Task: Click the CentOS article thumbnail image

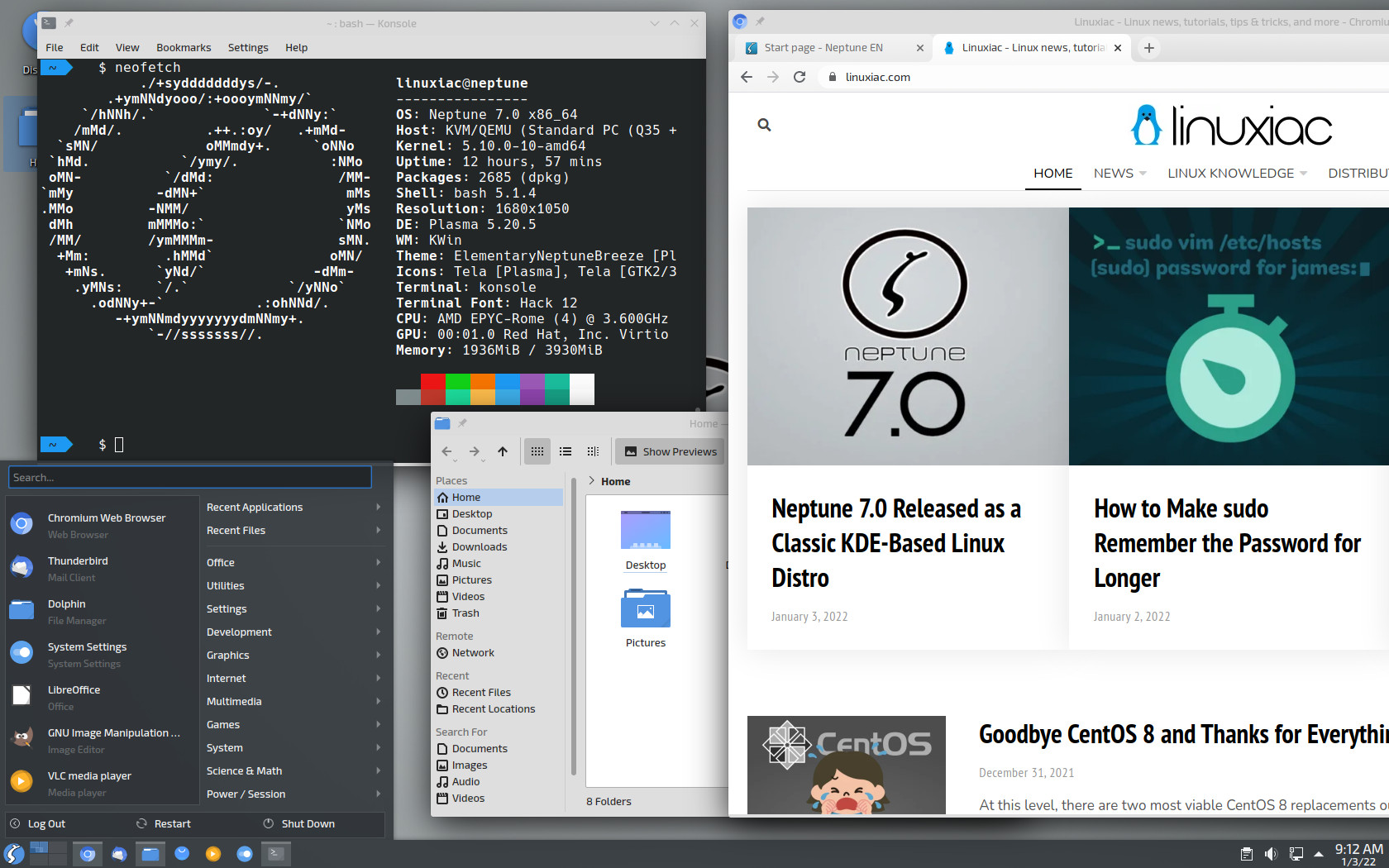Action: 847,765
